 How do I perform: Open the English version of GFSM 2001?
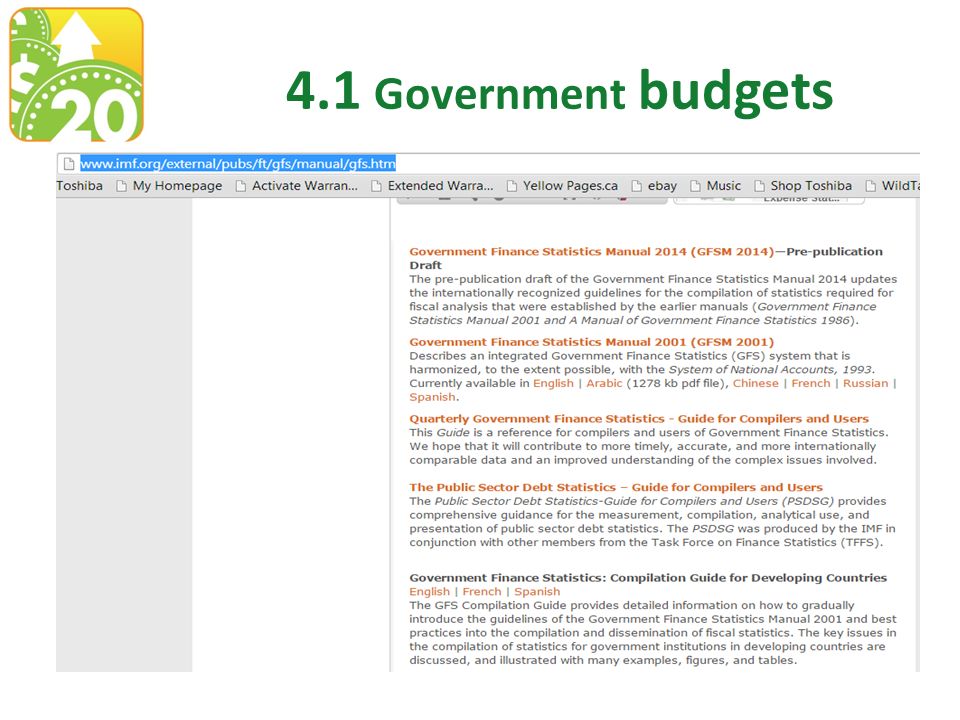(x=553, y=383)
